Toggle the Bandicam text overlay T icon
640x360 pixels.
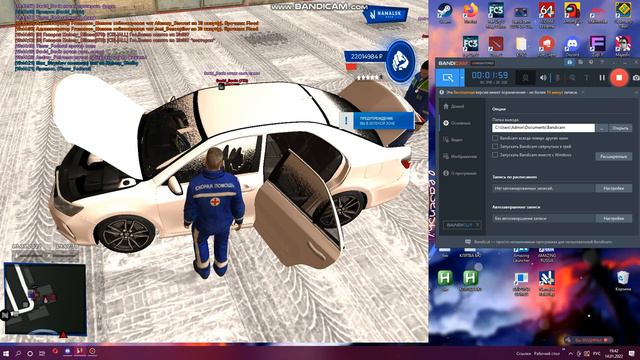tap(586, 78)
